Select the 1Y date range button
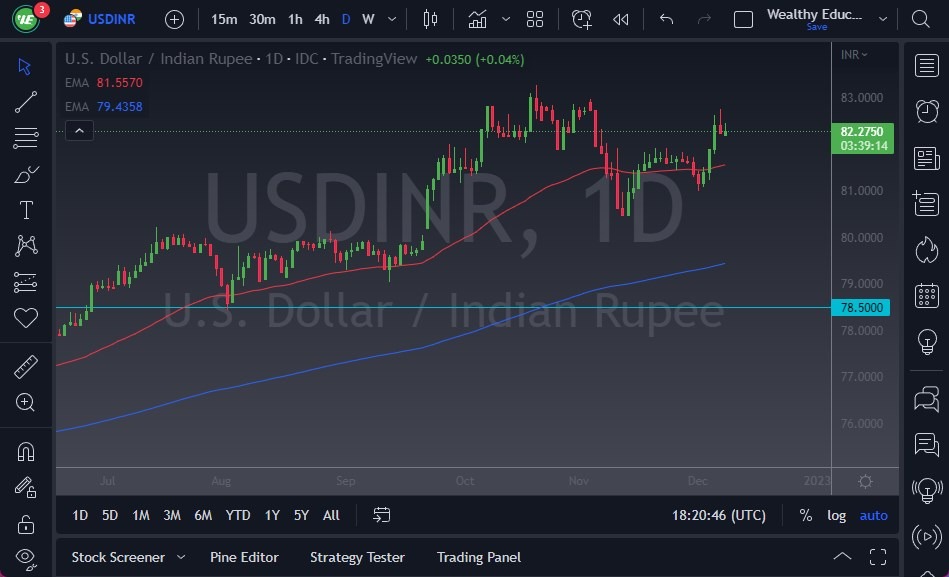 (x=271, y=515)
